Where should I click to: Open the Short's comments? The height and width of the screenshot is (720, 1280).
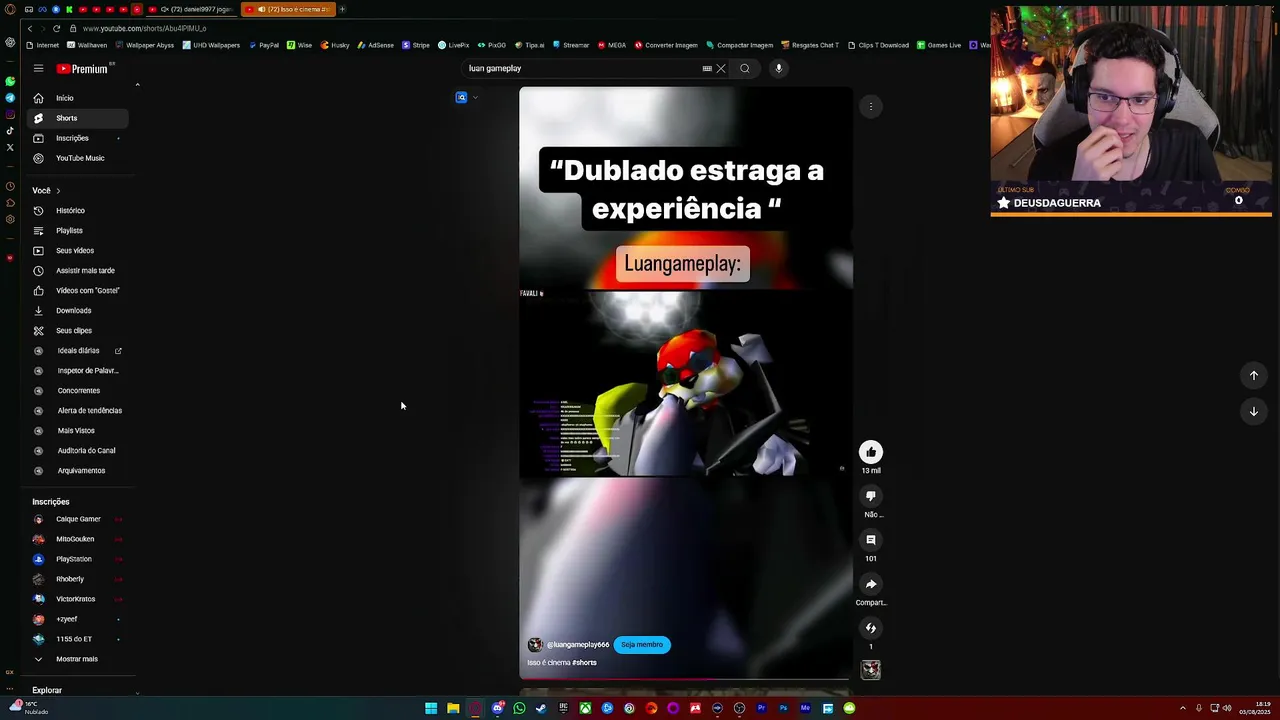871,540
